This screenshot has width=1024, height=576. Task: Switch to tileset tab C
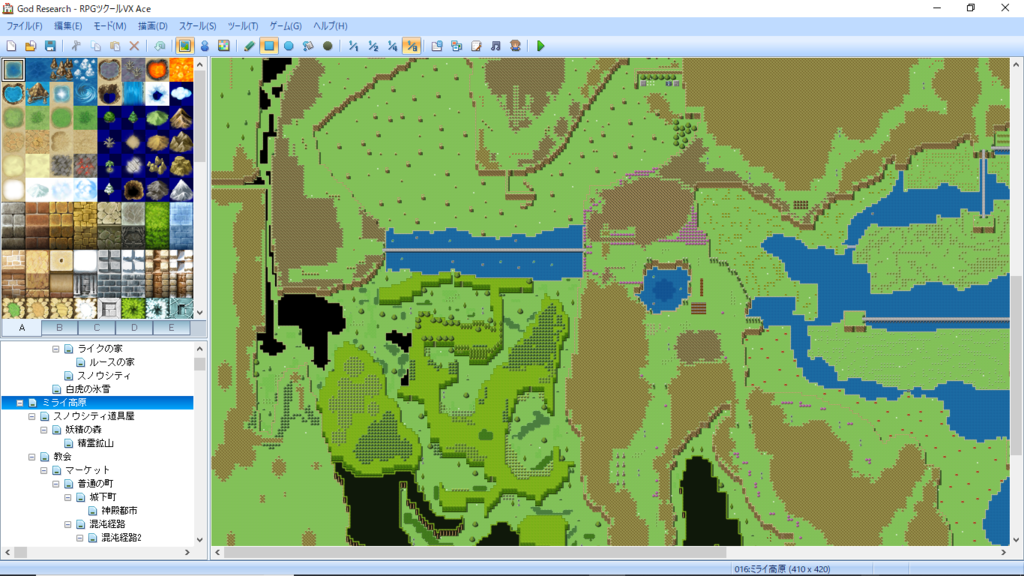tap(97, 328)
